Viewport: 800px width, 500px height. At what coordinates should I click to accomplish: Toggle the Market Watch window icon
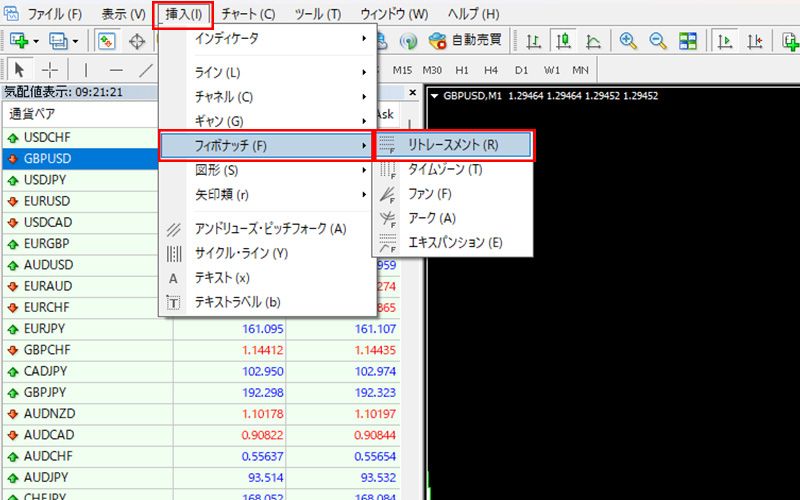(x=107, y=41)
